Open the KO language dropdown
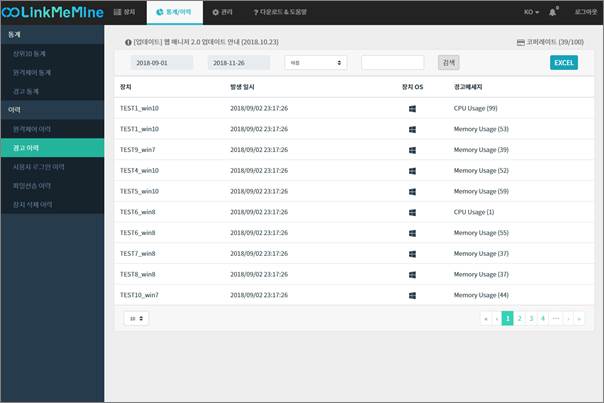 530,12
